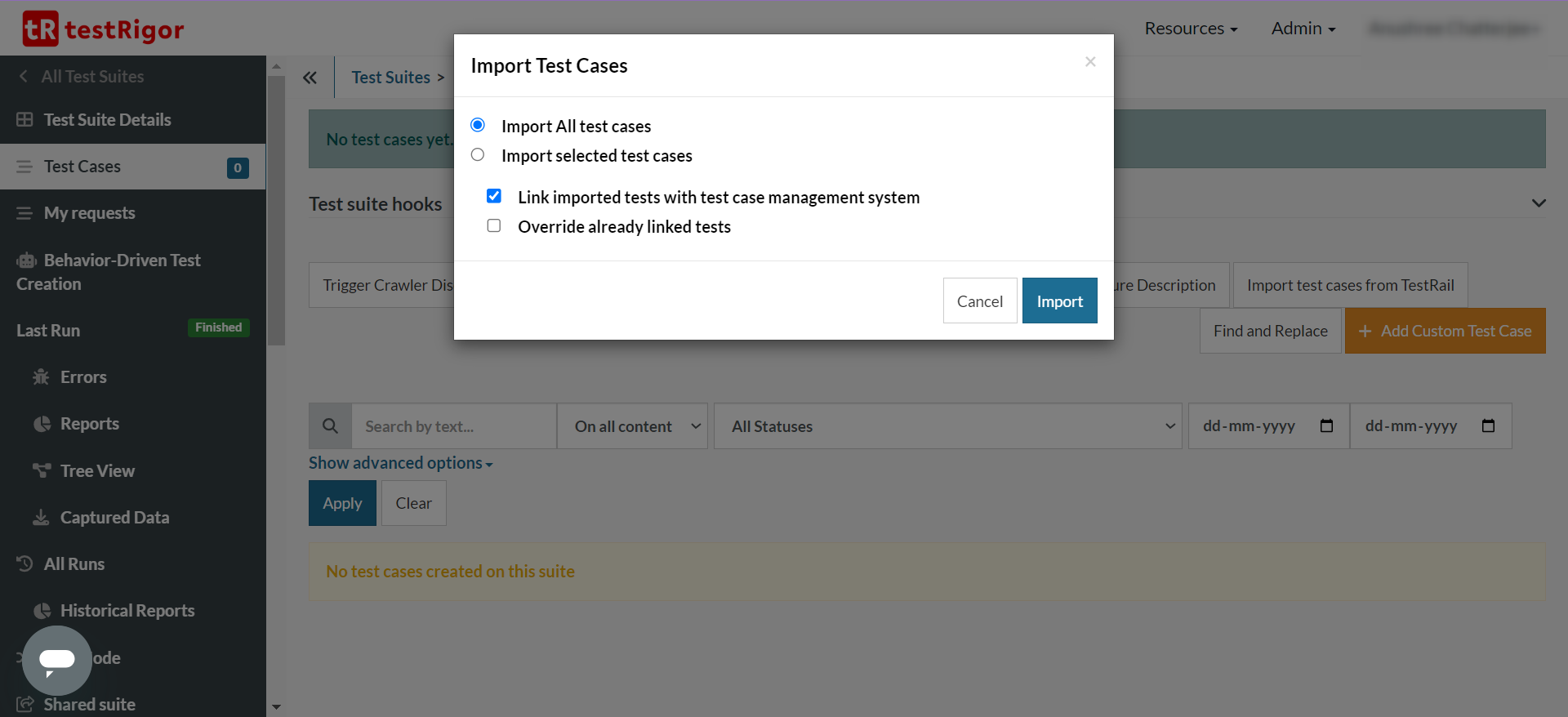Close the Import Test Cases dialog
This screenshot has height=717, width=1568.
pyautogui.click(x=1090, y=62)
